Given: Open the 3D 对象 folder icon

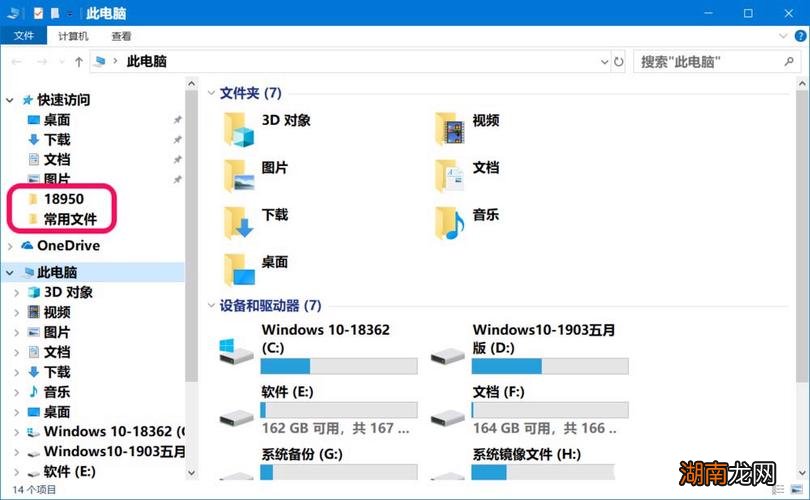Looking at the screenshot, I should pos(239,129).
